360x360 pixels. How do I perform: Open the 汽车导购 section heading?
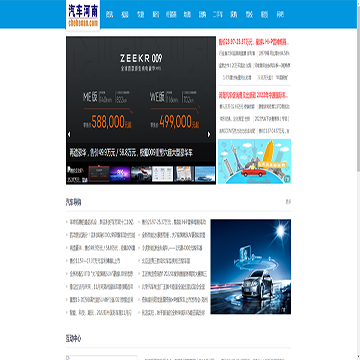(74, 202)
